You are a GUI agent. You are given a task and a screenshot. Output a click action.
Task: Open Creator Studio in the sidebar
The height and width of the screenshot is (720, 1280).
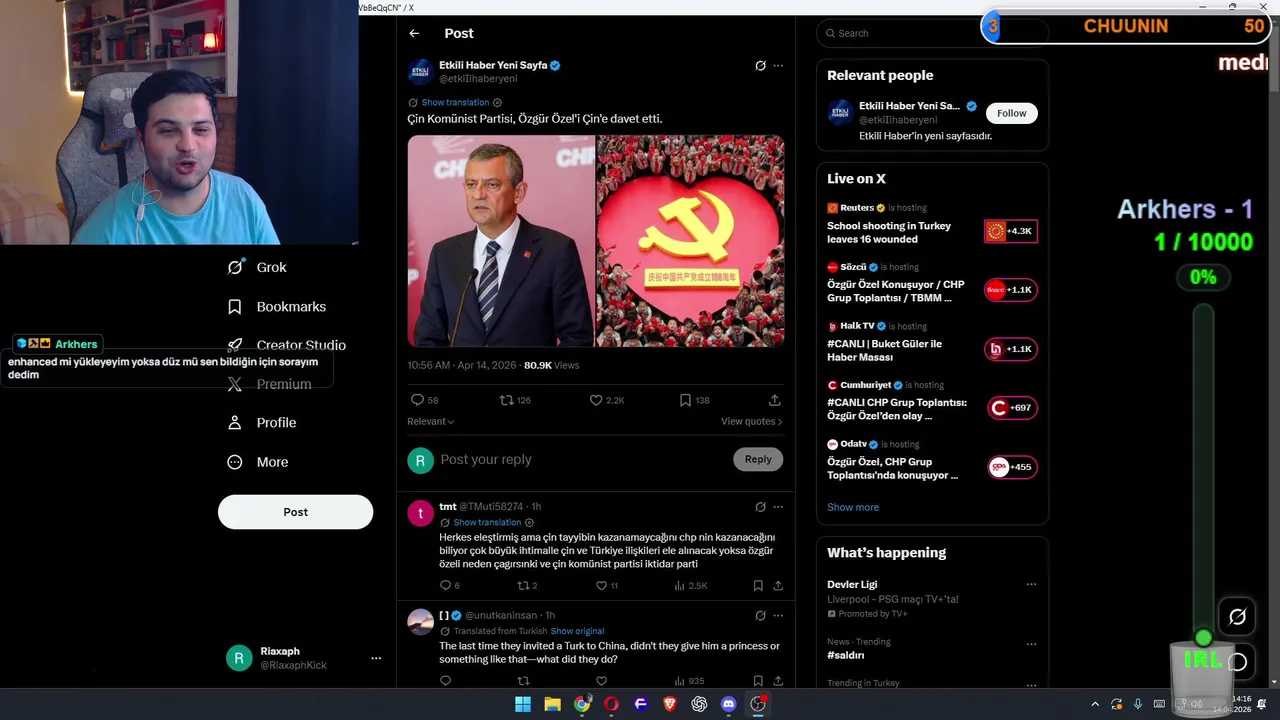(287, 345)
